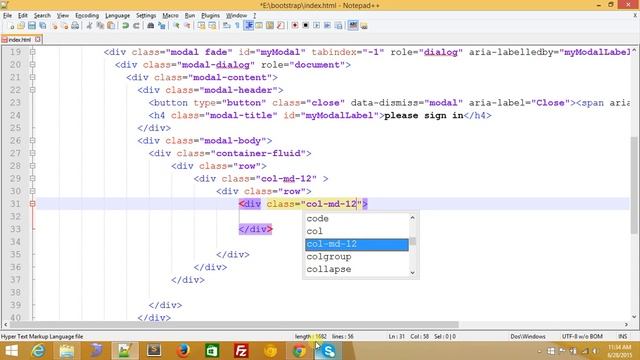
Task: Click the Paste clipboard icon
Action: pos(111,26)
